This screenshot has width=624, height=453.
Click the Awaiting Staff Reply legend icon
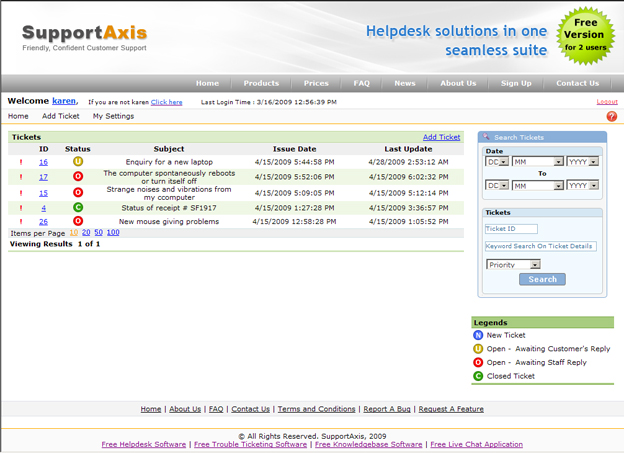(478, 362)
